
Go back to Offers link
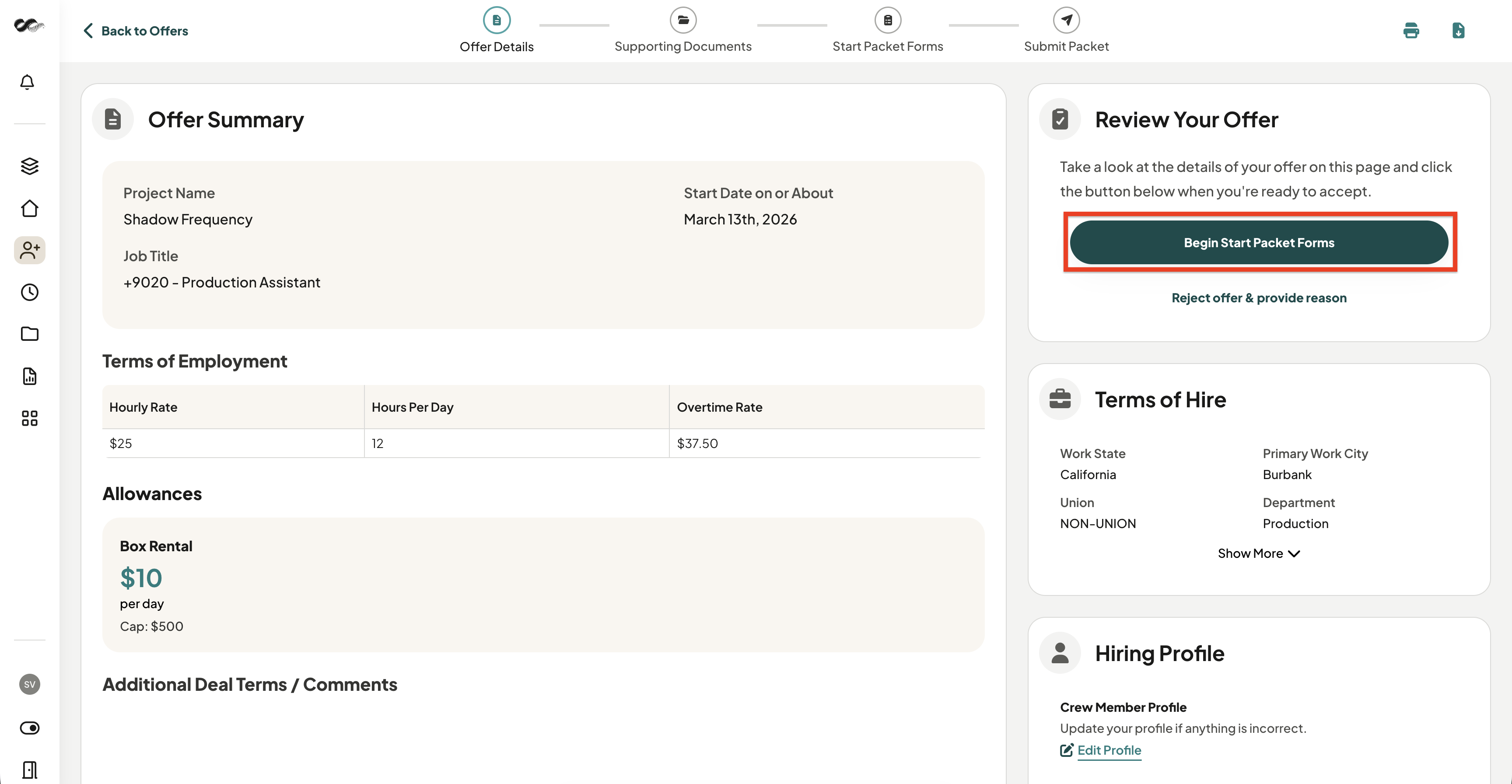pos(144,31)
